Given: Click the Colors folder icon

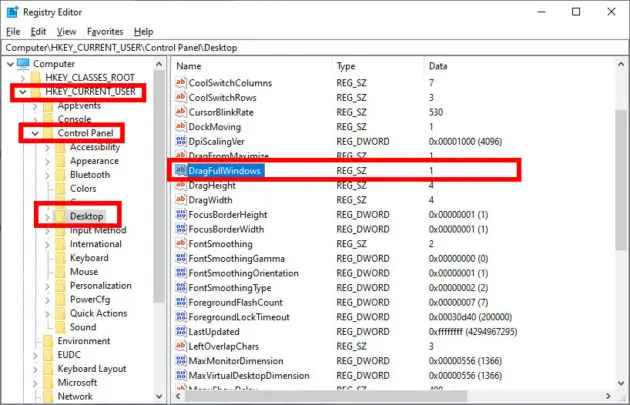Looking at the screenshot, I should [x=60, y=189].
